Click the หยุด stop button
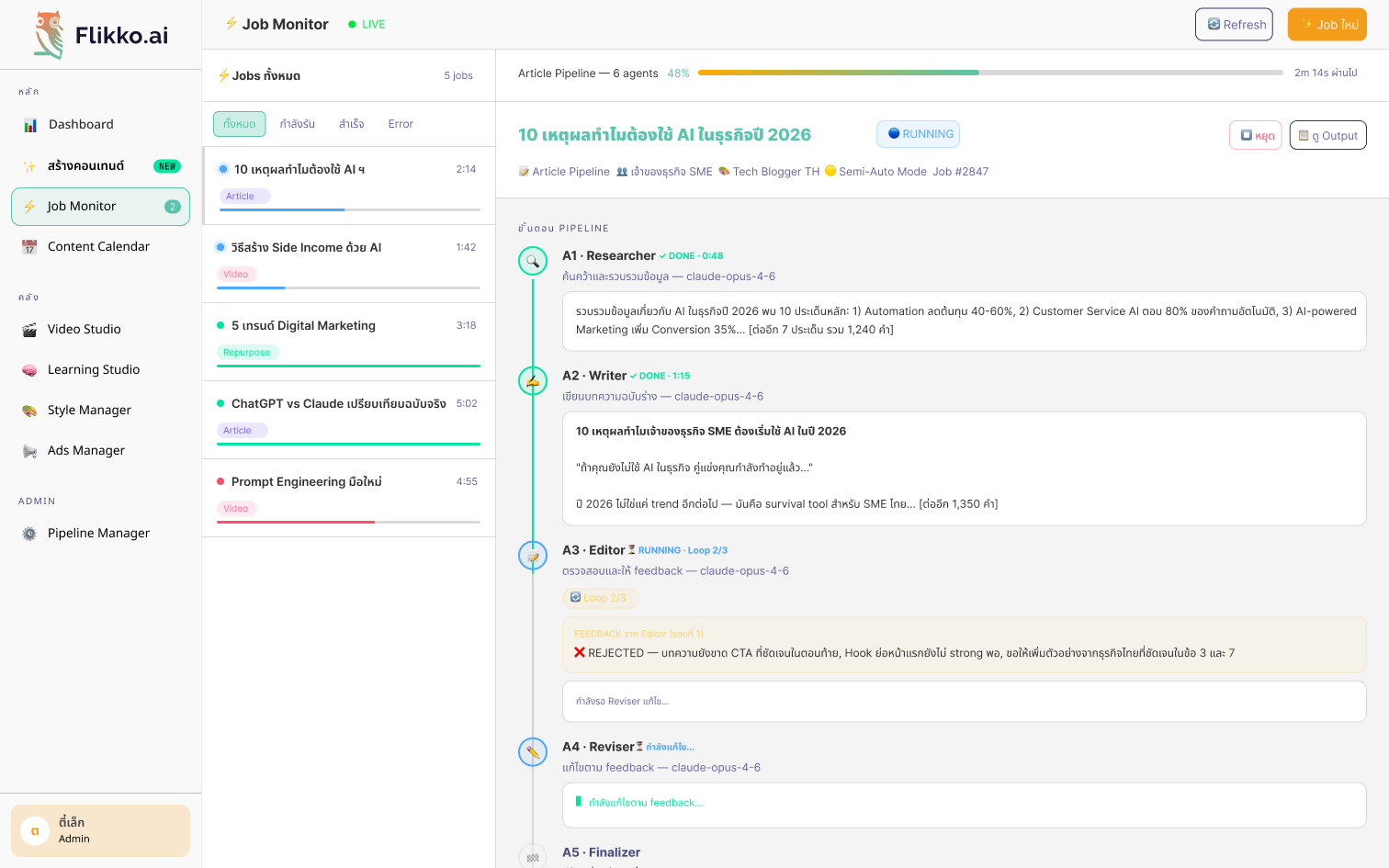This screenshot has height=868, width=1389. click(x=1256, y=135)
